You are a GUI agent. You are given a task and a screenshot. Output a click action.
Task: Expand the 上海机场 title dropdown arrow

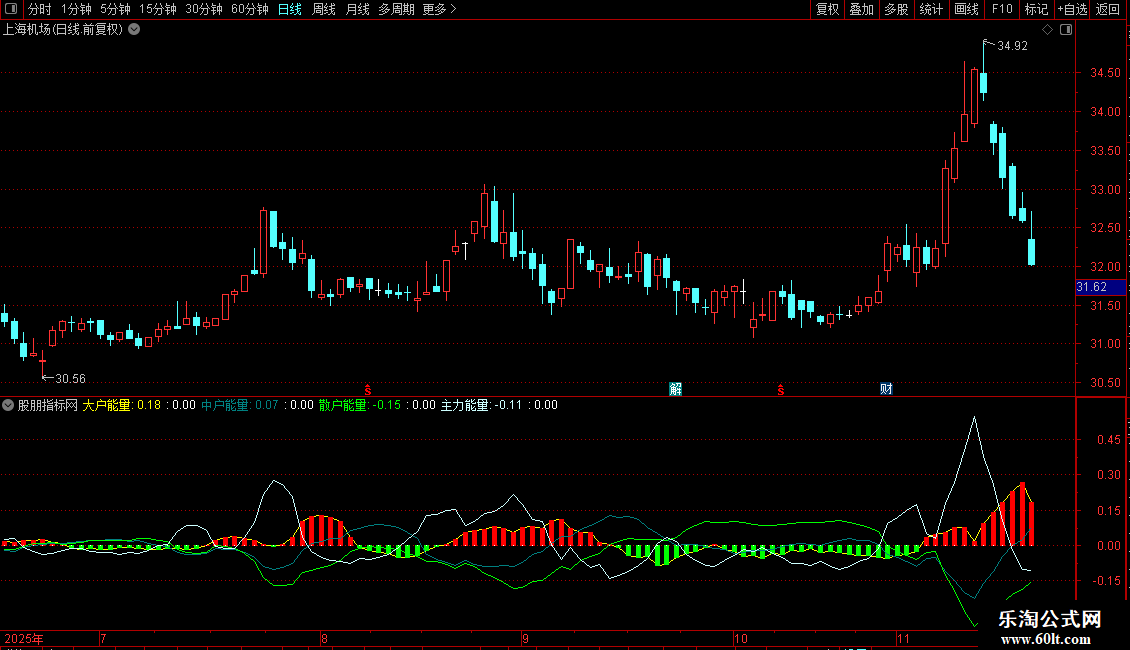[134, 30]
